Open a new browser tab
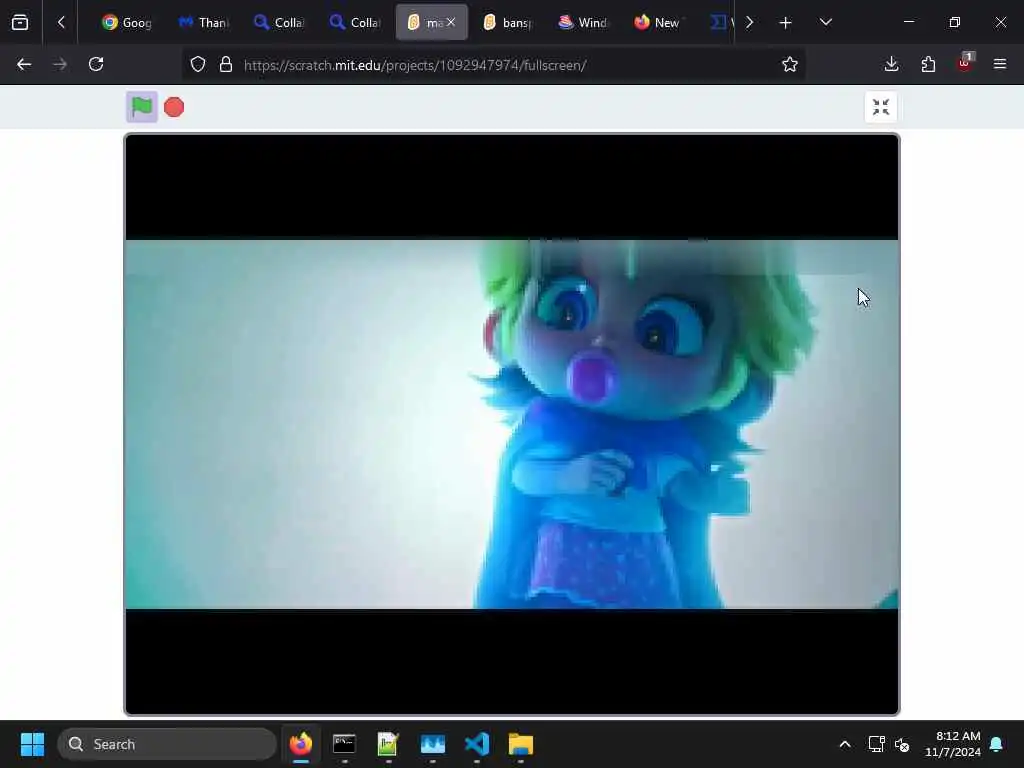Viewport: 1024px width, 768px height. pos(786,23)
